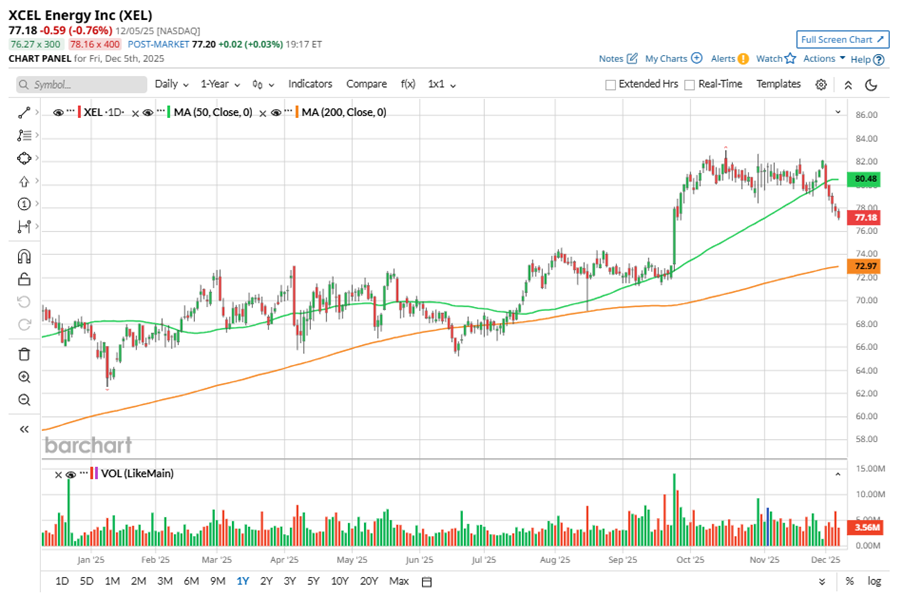Remove the volume study
The height and width of the screenshot is (598, 902).
click(58, 475)
